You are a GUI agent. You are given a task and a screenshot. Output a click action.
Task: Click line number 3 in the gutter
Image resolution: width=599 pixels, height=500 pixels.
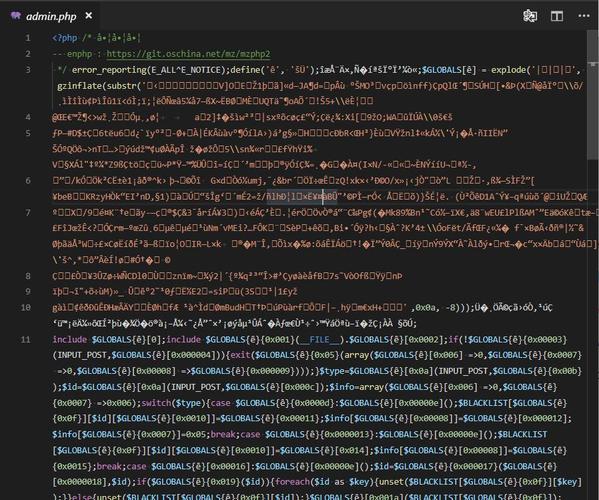28,70
